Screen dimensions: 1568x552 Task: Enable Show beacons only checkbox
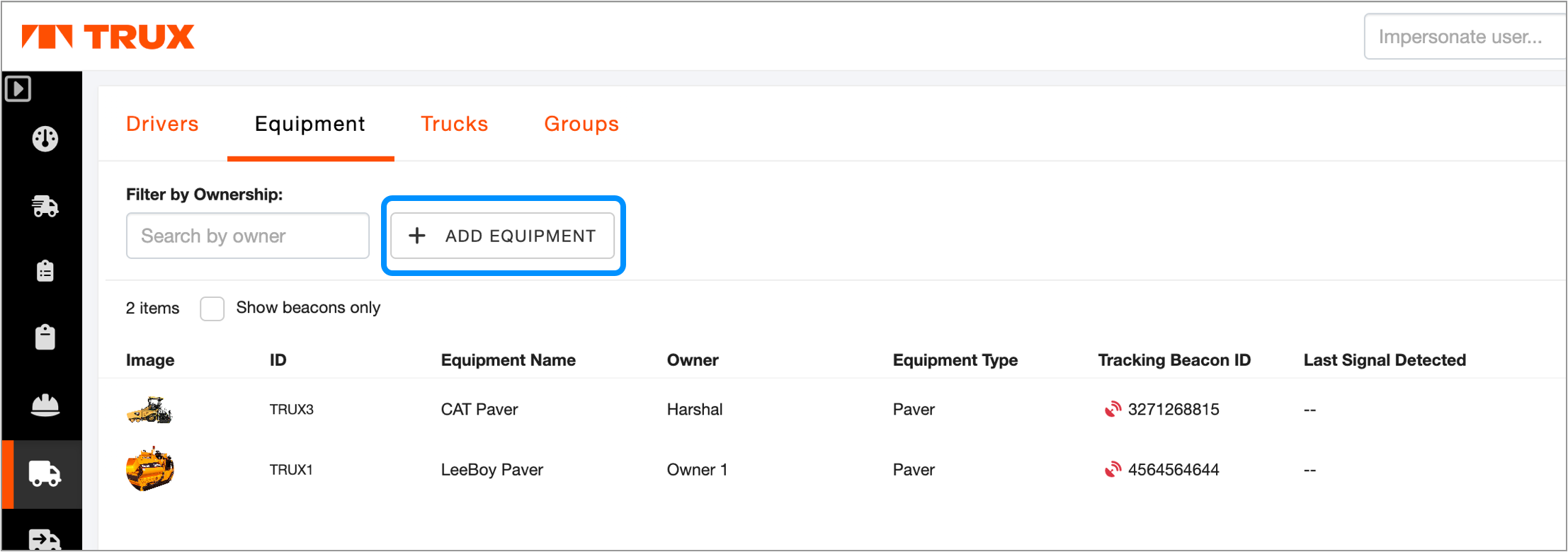coord(212,309)
